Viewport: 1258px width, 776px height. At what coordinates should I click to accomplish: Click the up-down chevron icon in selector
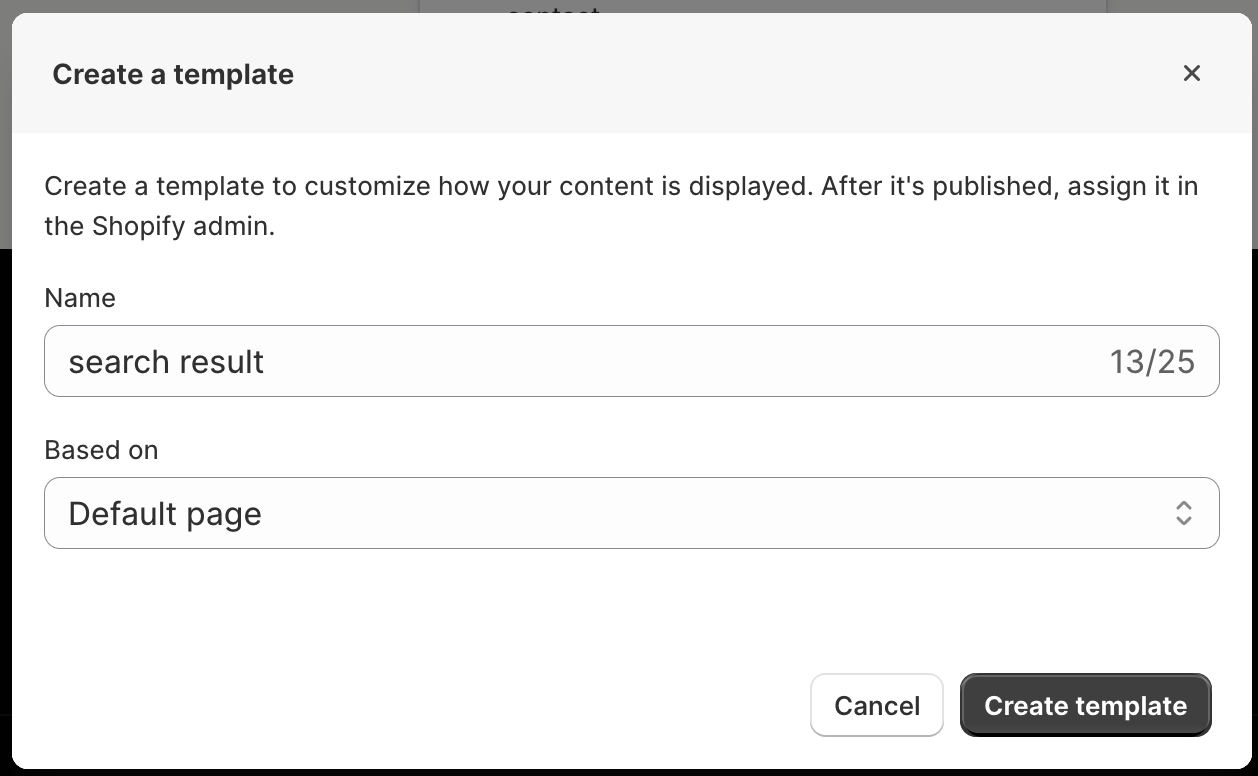click(1184, 513)
